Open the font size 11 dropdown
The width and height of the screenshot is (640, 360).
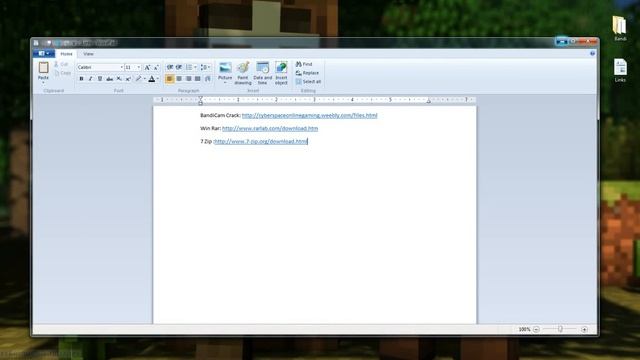click(139, 67)
